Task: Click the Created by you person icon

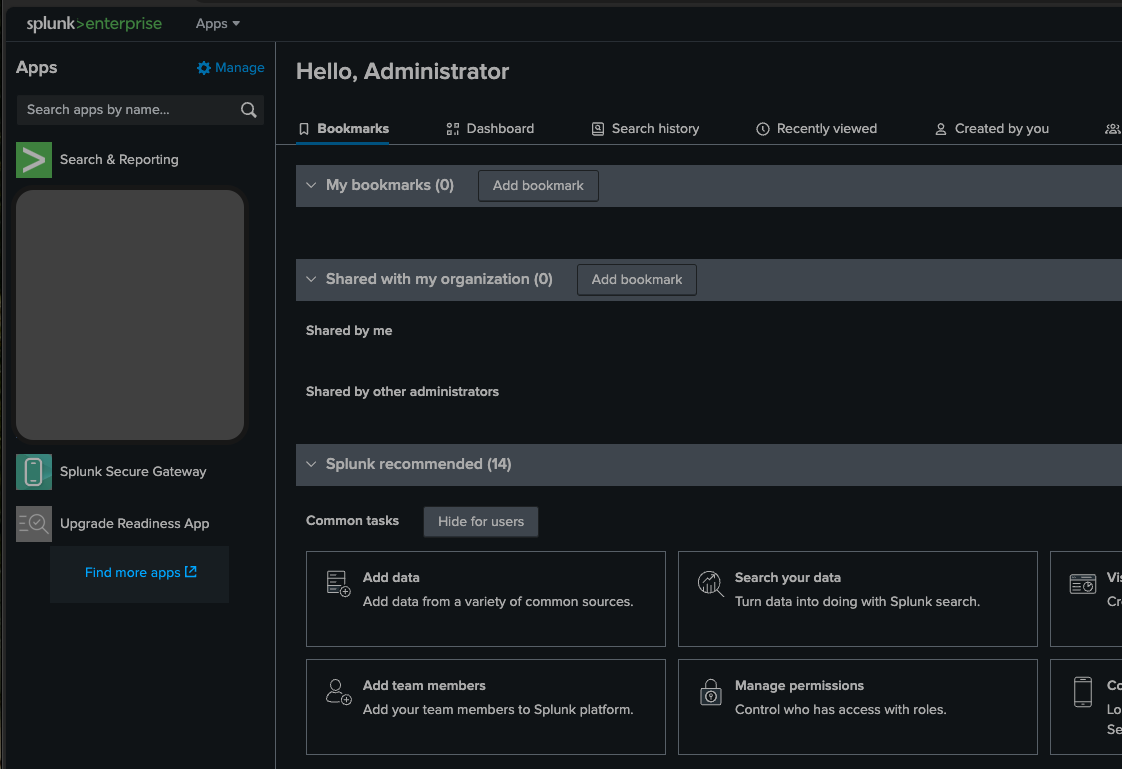Action: (941, 129)
